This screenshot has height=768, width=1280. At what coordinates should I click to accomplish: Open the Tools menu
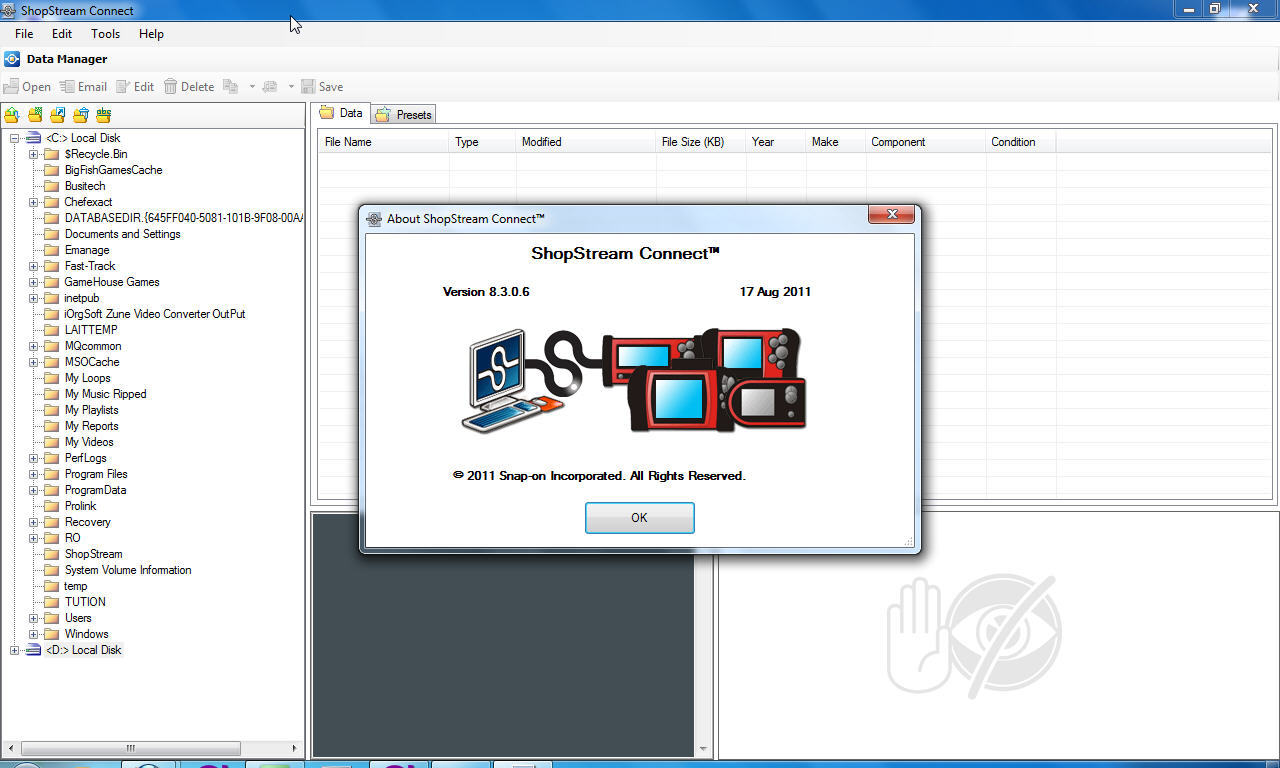point(105,34)
